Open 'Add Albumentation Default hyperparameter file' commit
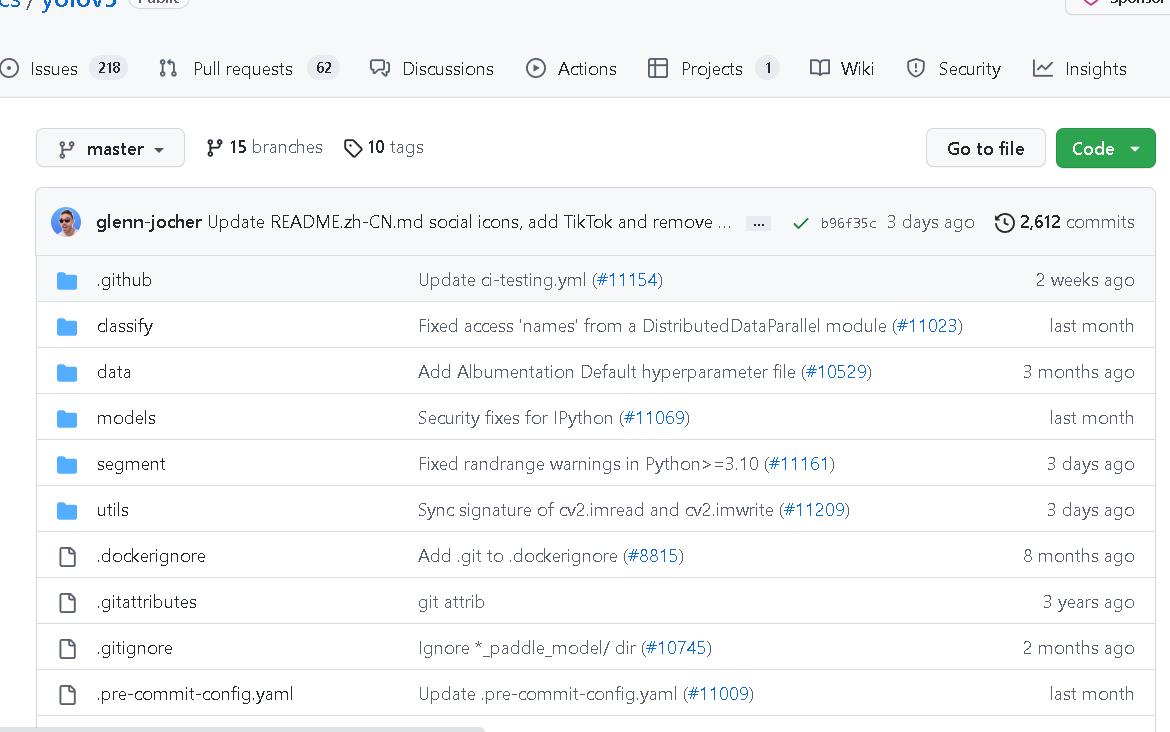 point(607,372)
